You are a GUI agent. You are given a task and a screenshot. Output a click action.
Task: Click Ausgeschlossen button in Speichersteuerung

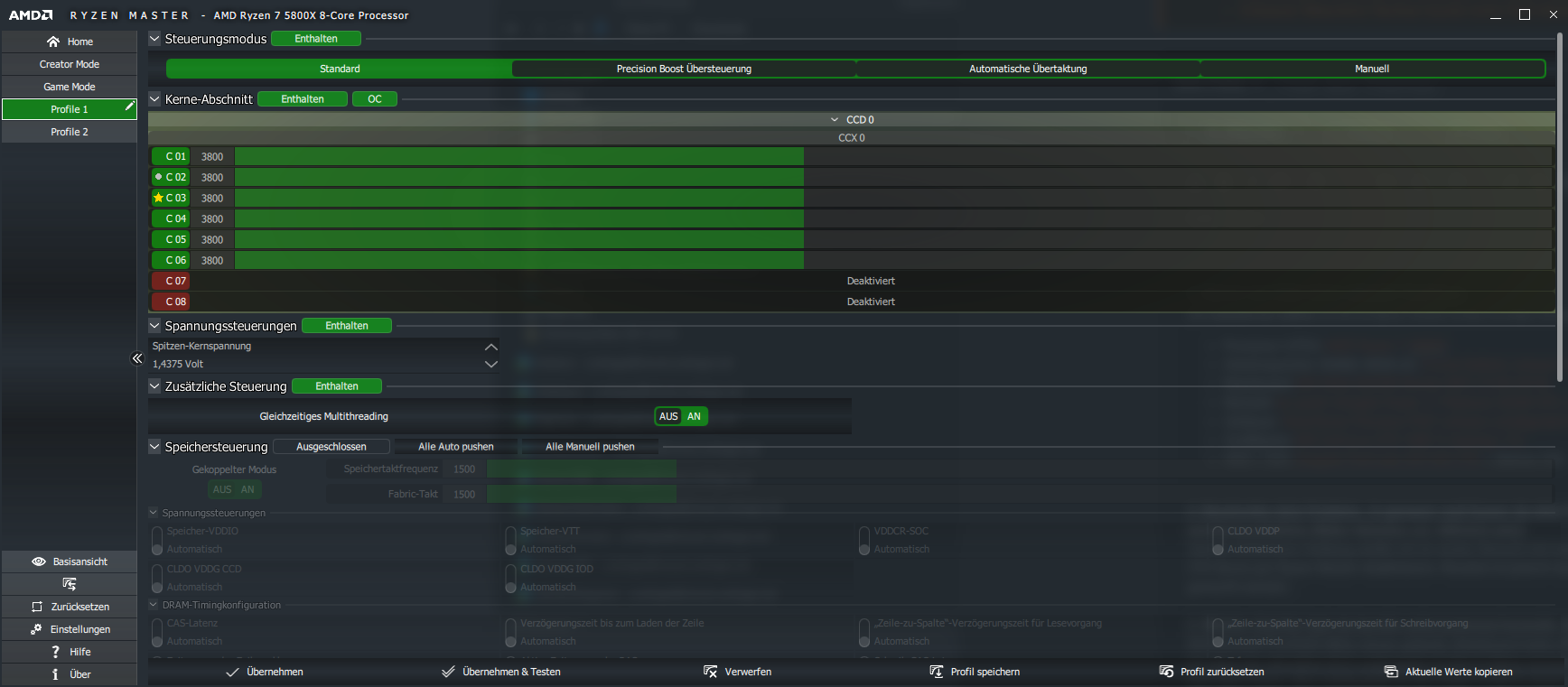click(331, 447)
